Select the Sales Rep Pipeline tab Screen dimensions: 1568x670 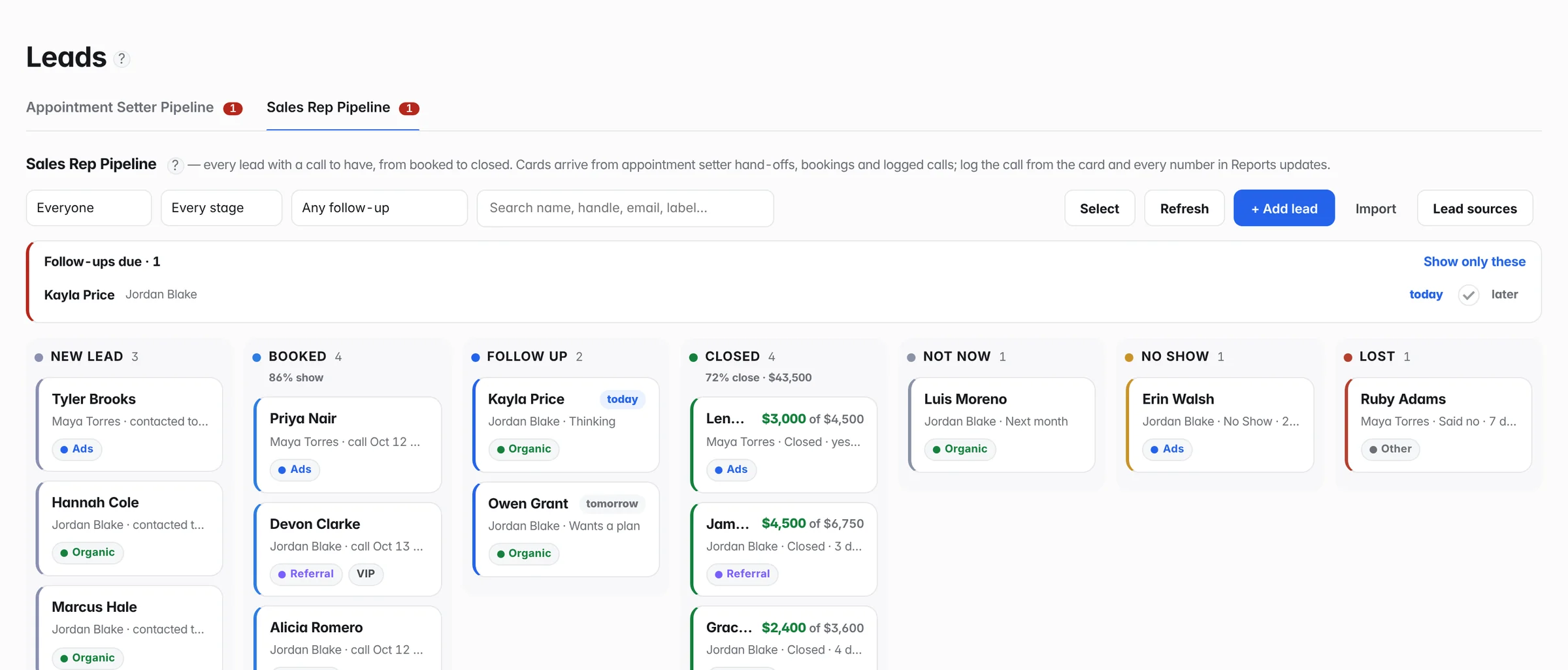click(342, 108)
